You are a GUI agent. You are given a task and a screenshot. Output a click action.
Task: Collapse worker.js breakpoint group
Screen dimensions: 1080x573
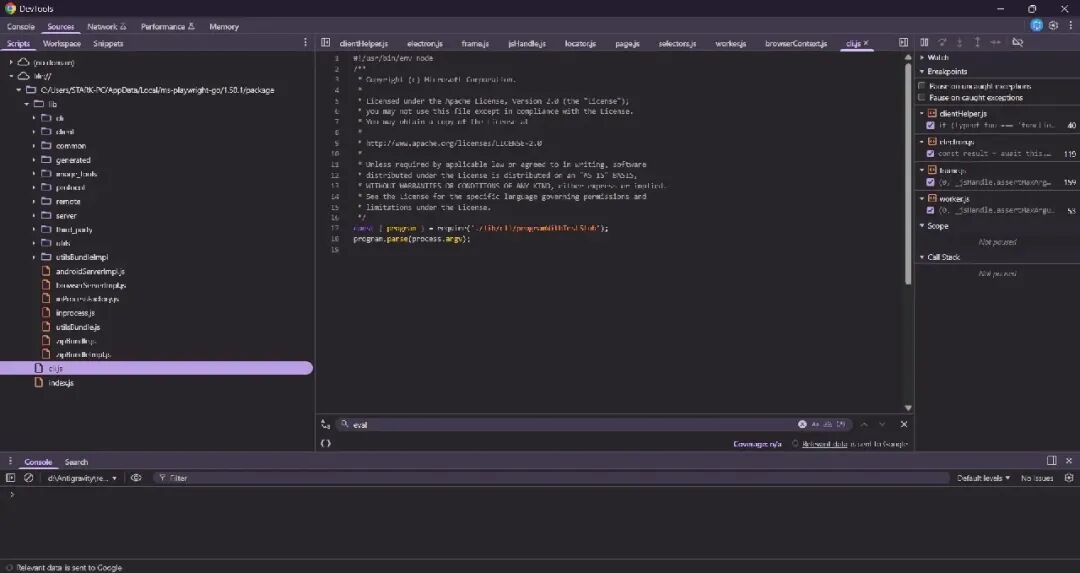[922, 198]
